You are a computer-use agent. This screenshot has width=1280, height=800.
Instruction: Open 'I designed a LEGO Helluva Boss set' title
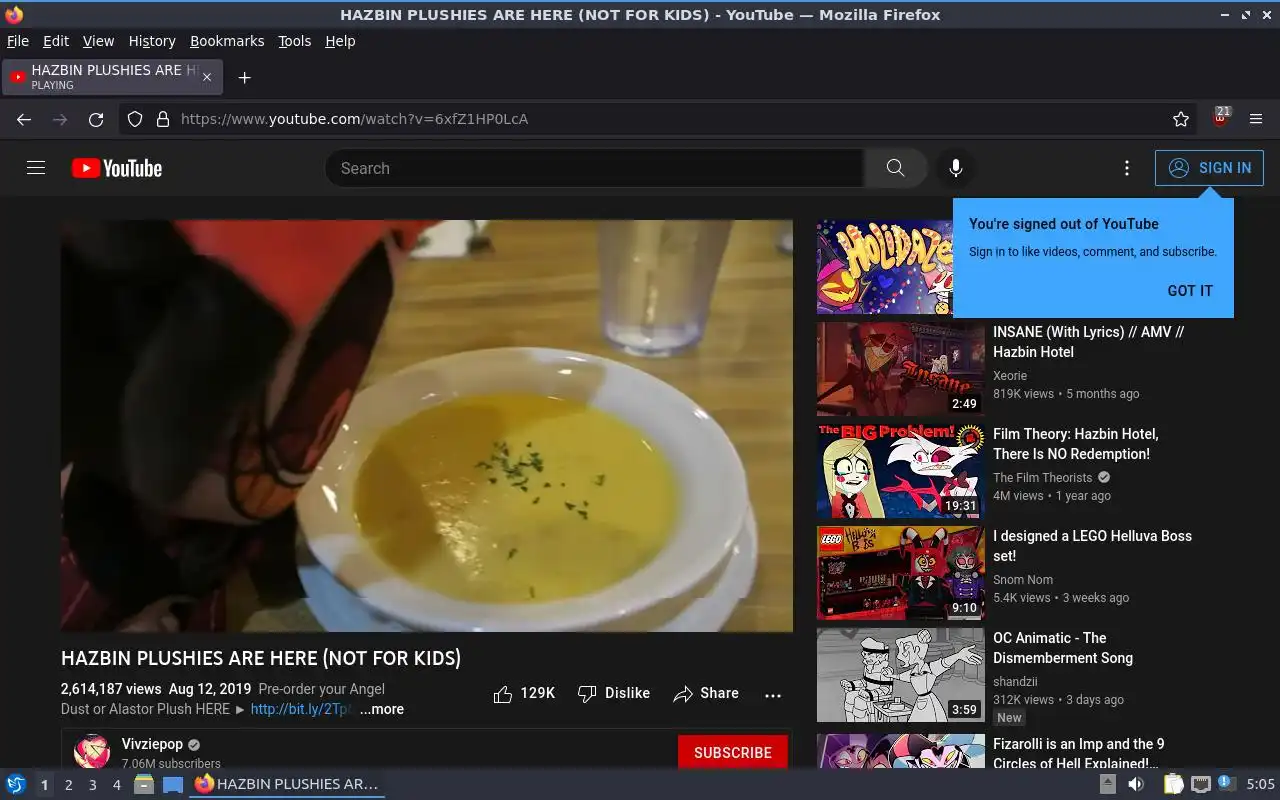[1092, 546]
